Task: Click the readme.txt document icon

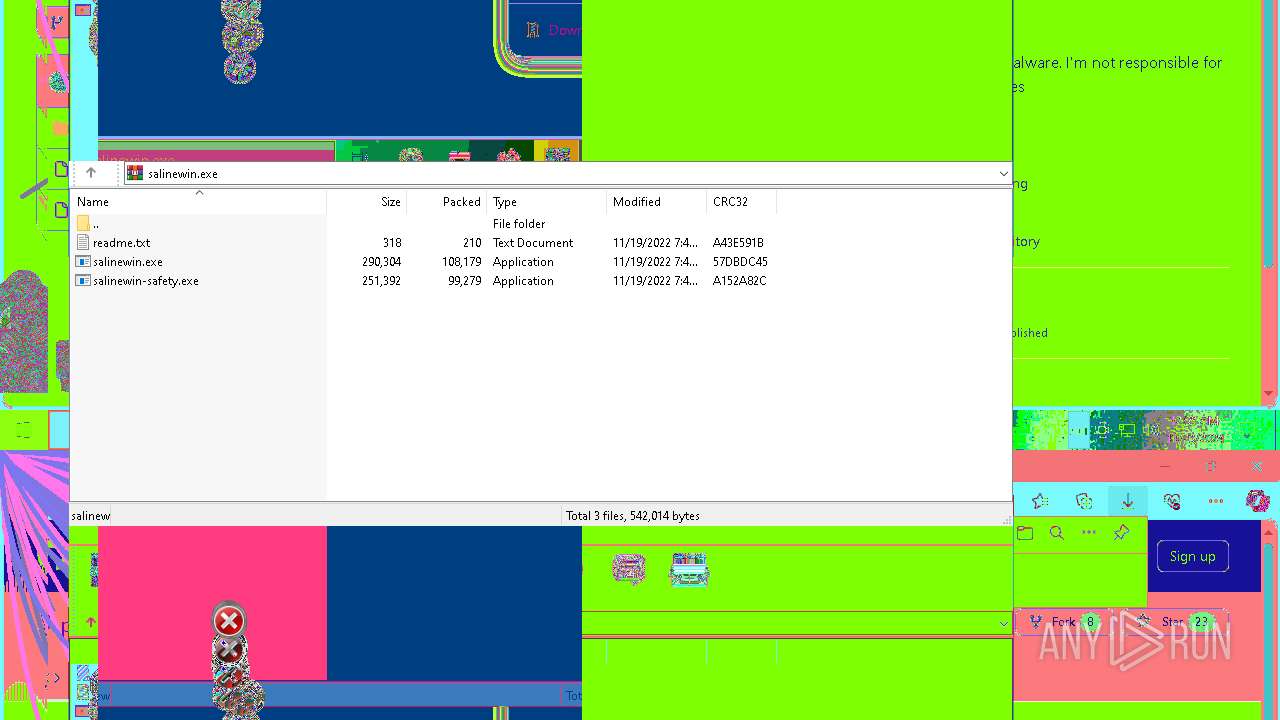Action: coord(83,243)
